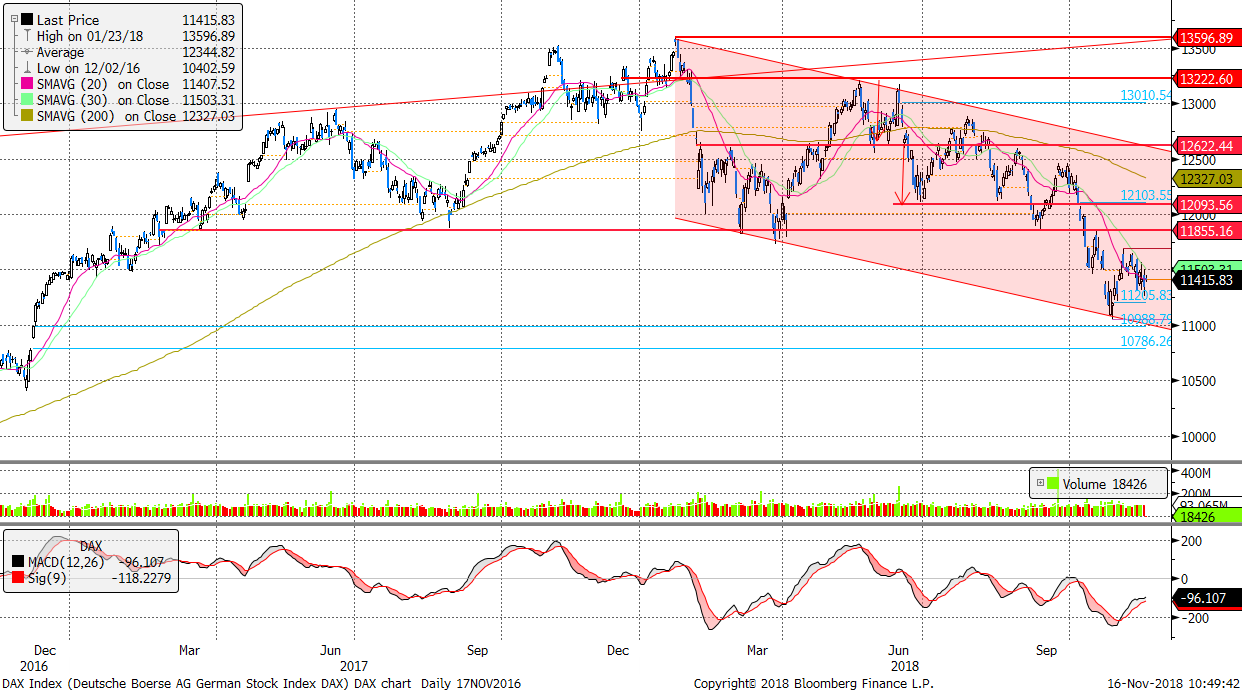Viewport: 1242px width, 692px height.
Task: Click the DAX title in MACD legend
Action: (92, 546)
